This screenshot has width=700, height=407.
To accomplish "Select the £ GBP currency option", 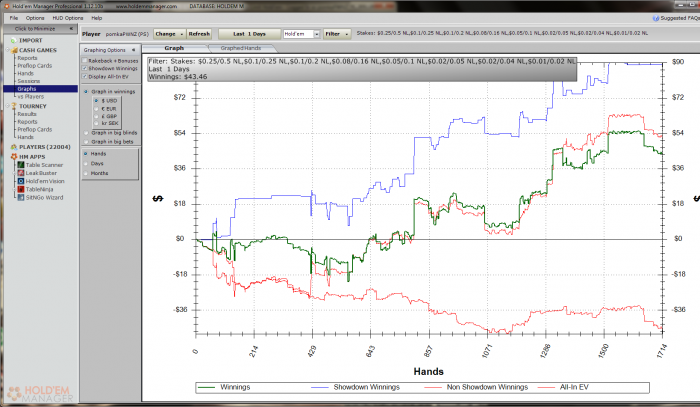I will click(x=96, y=116).
